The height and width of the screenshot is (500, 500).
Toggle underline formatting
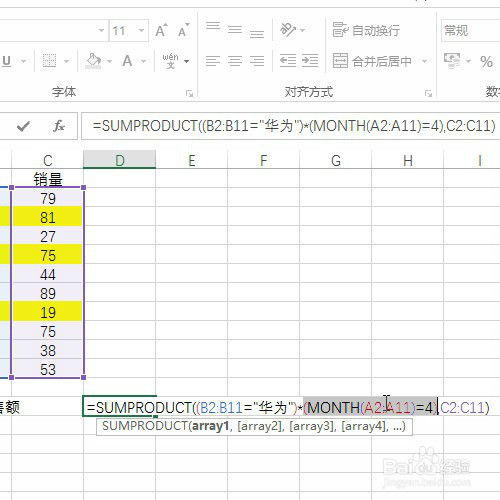[x=6, y=61]
